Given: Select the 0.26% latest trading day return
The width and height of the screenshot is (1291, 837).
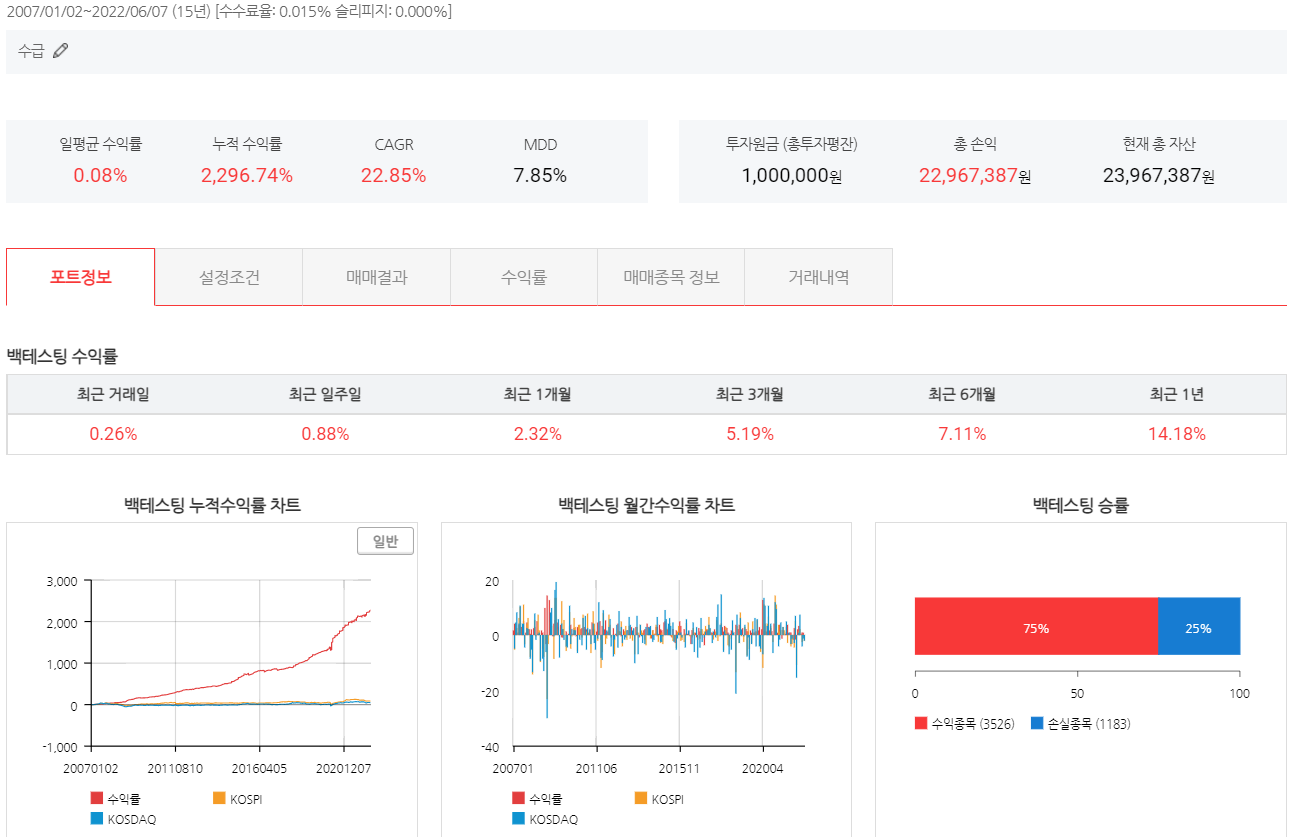Looking at the screenshot, I should tap(113, 434).
